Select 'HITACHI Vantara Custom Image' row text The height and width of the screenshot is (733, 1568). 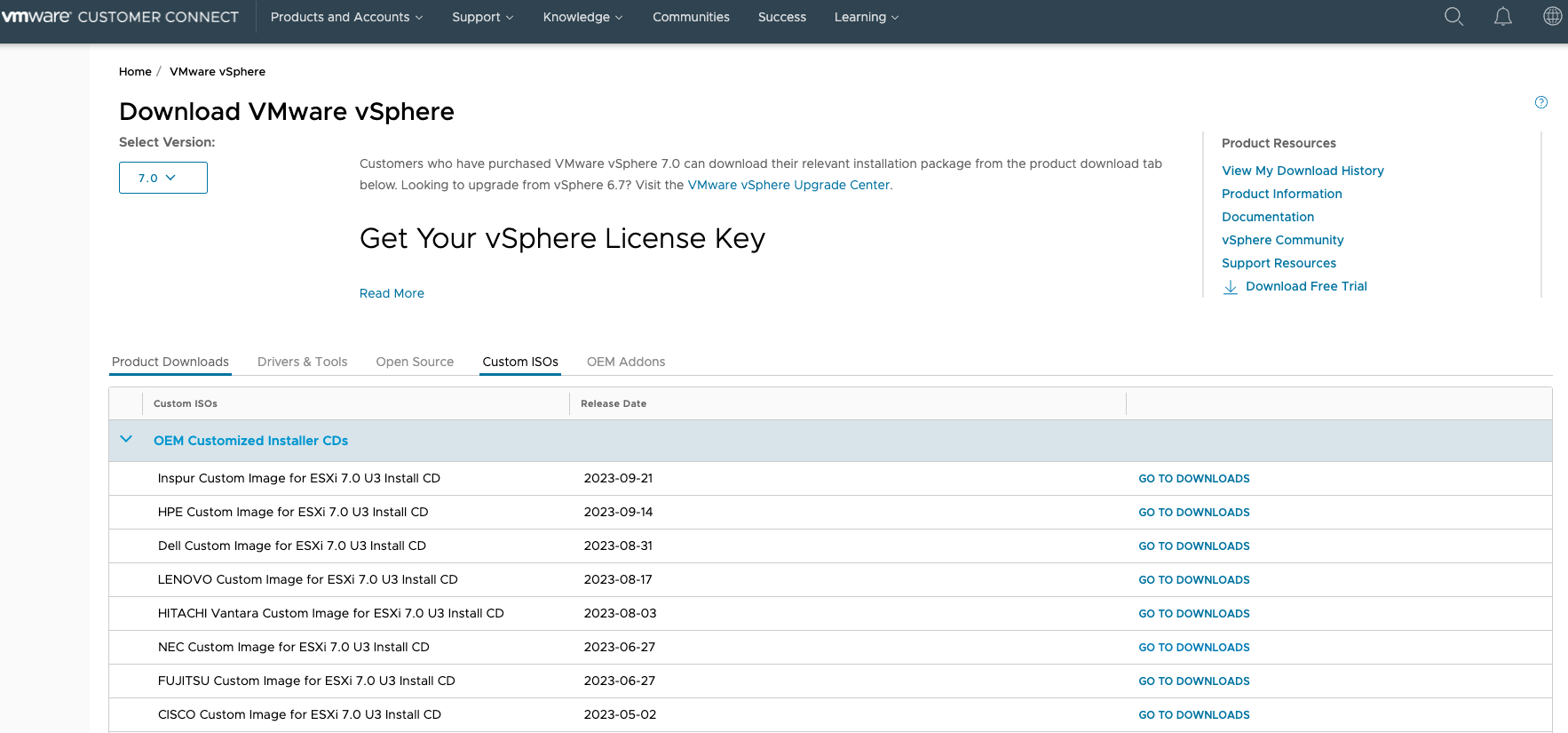(x=331, y=613)
